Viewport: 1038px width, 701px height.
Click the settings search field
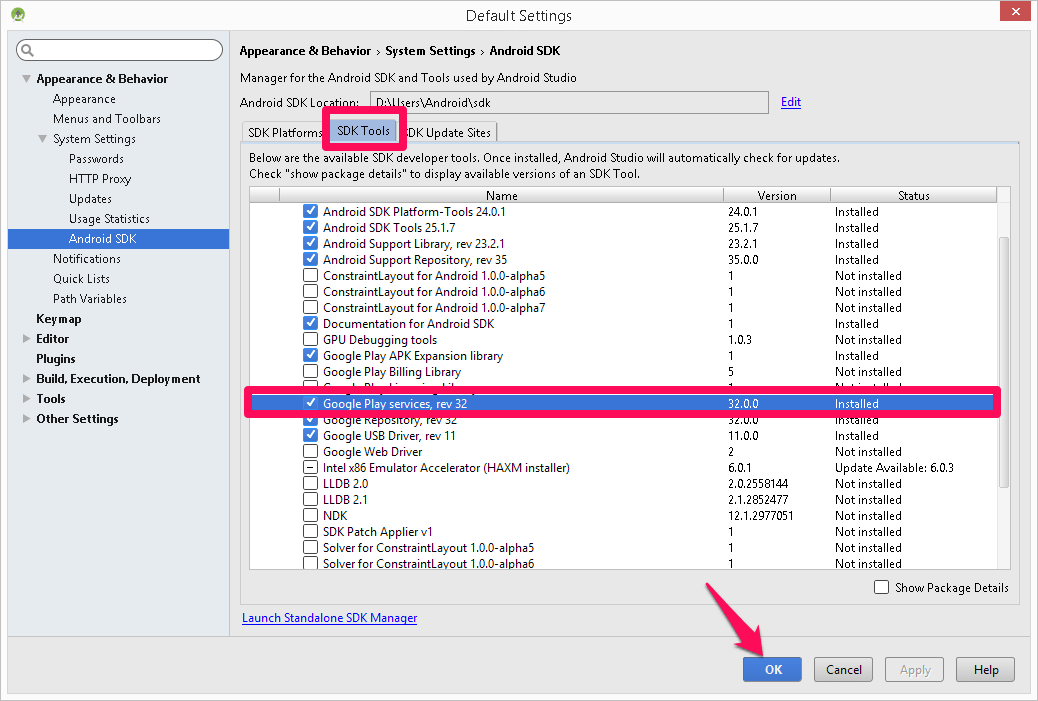[x=120, y=50]
